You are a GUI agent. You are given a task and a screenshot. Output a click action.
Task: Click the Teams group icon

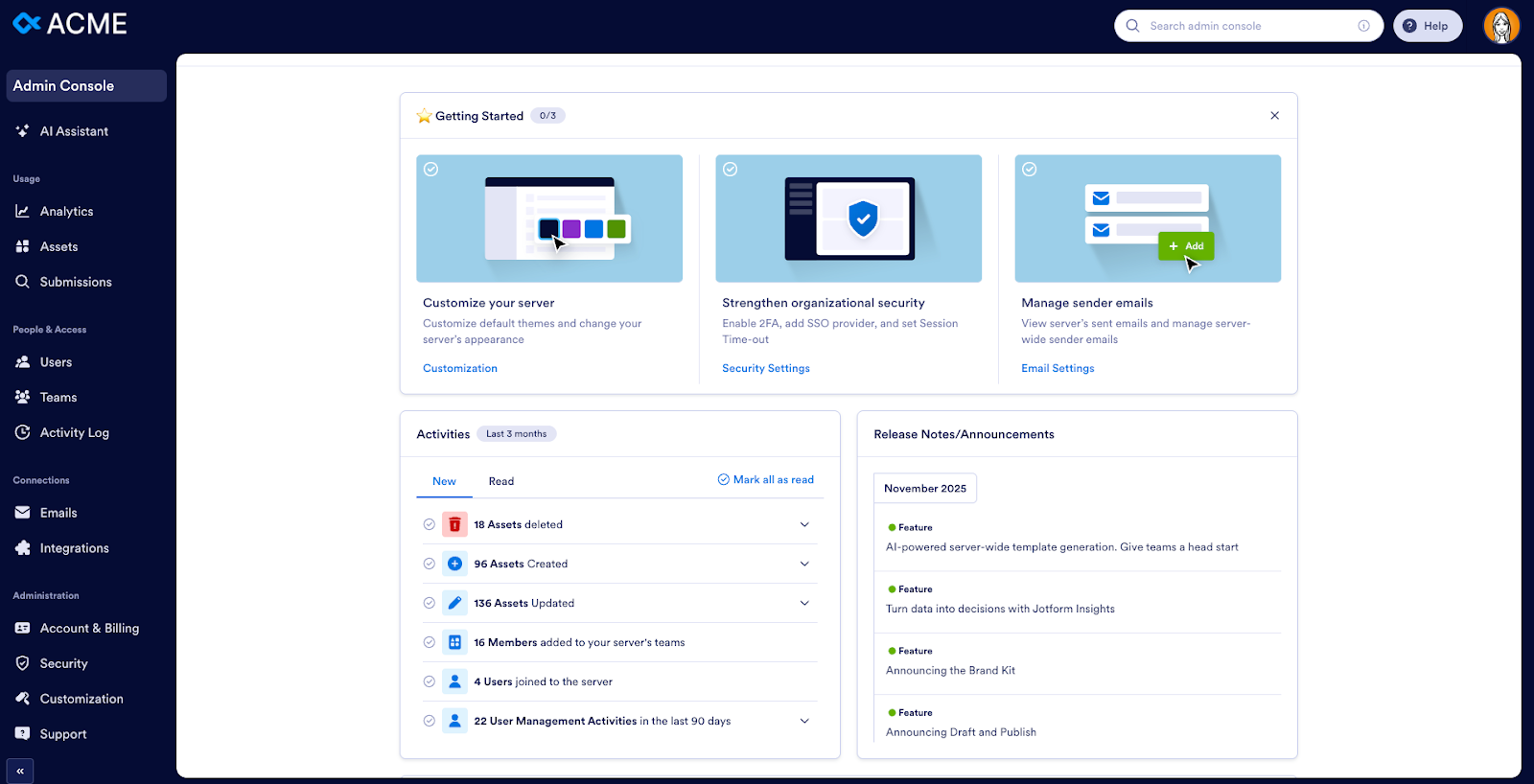tap(22, 397)
